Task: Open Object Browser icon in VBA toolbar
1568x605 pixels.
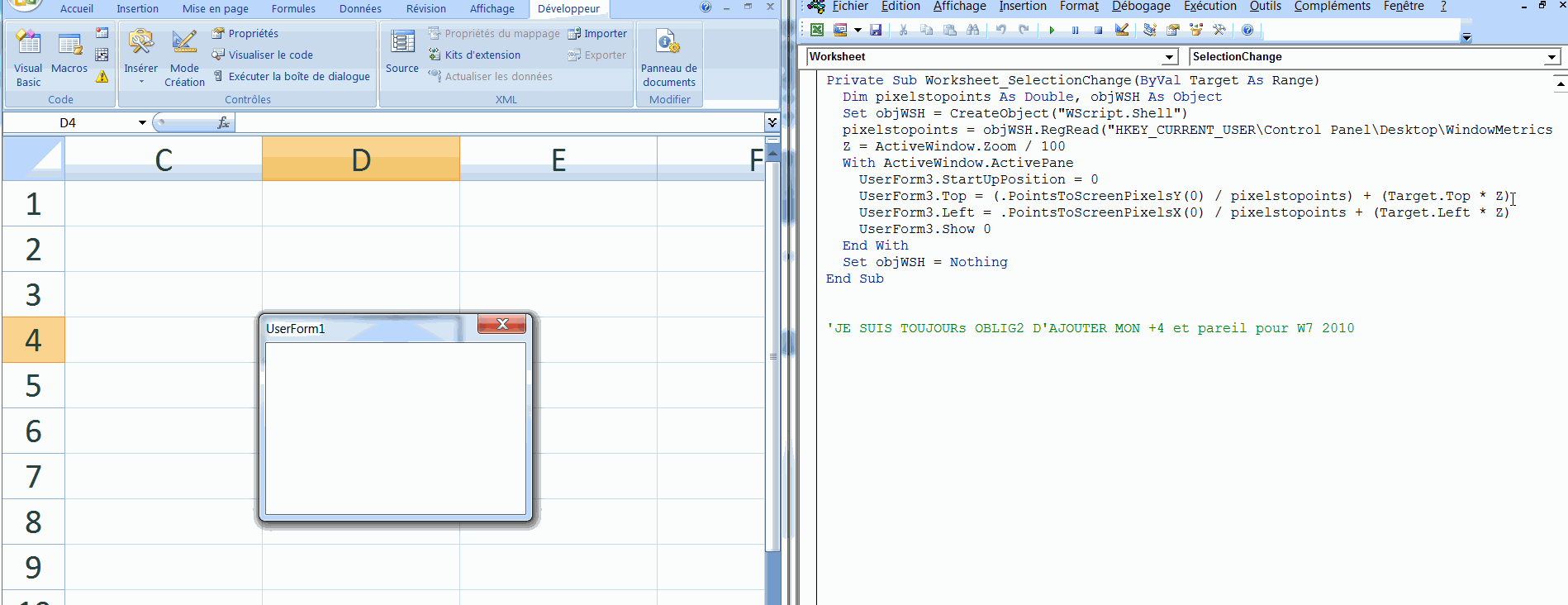Action: click(x=1195, y=30)
